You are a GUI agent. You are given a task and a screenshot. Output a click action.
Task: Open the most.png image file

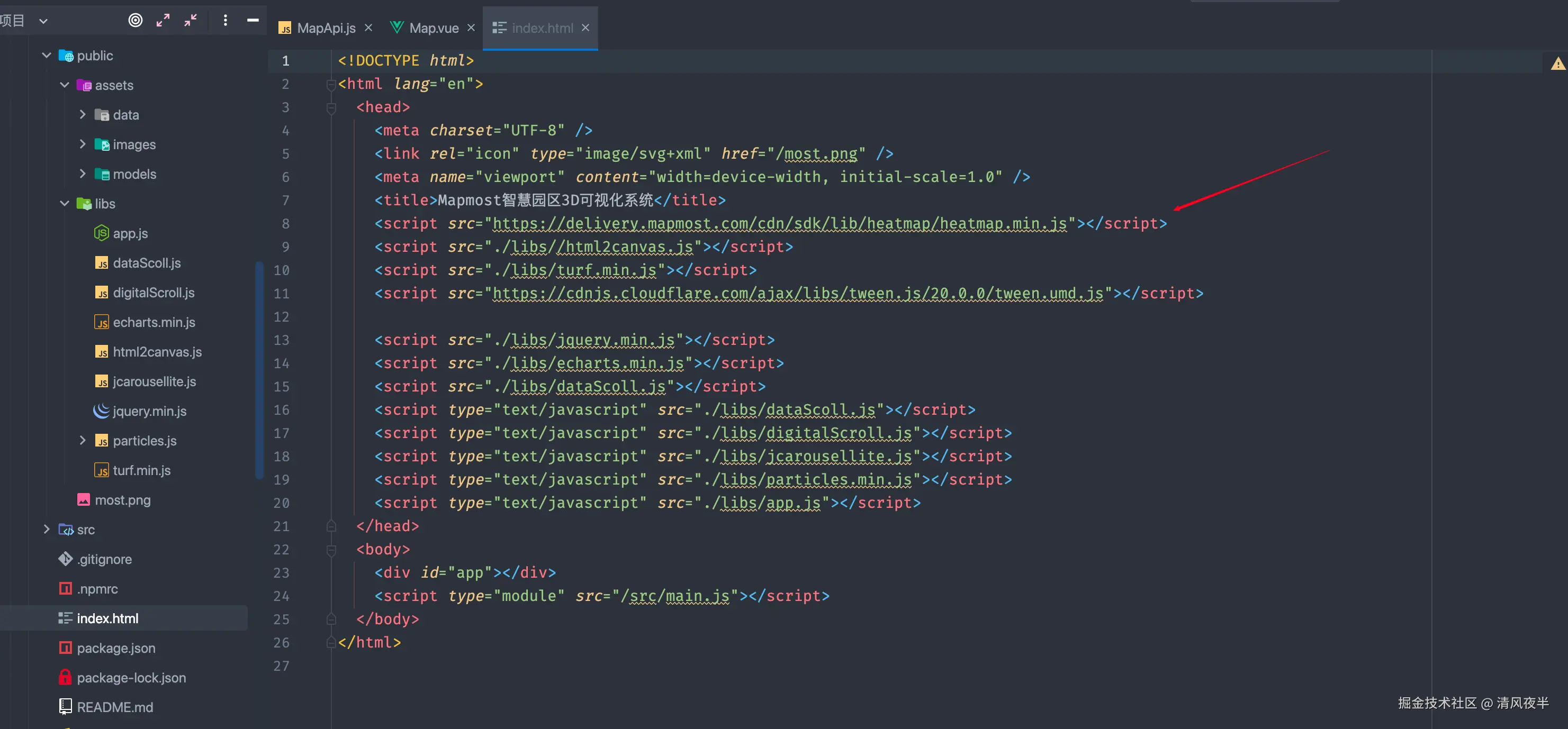tap(122, 499)
